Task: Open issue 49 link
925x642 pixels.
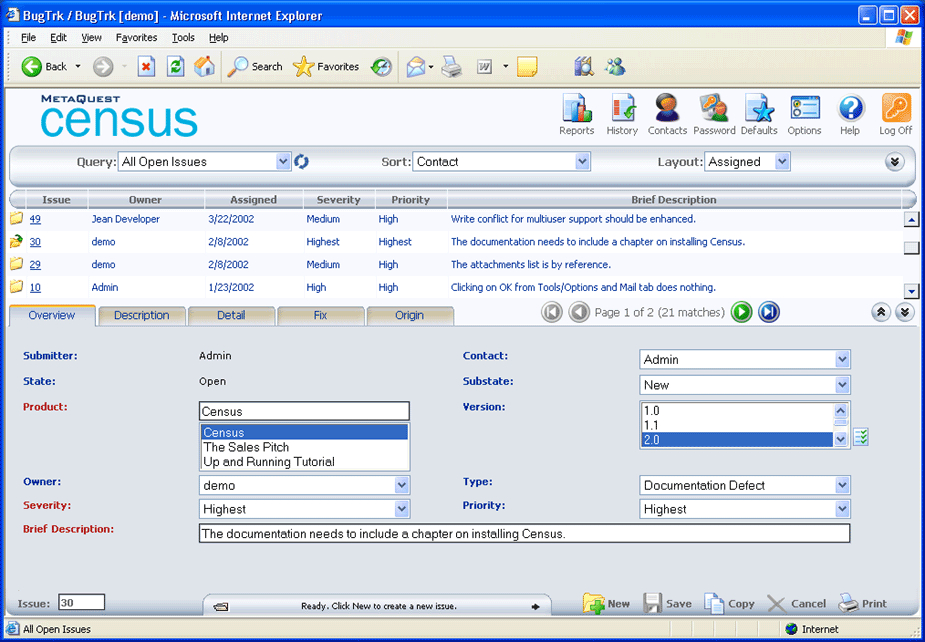Action: click(x=35, y=219)
